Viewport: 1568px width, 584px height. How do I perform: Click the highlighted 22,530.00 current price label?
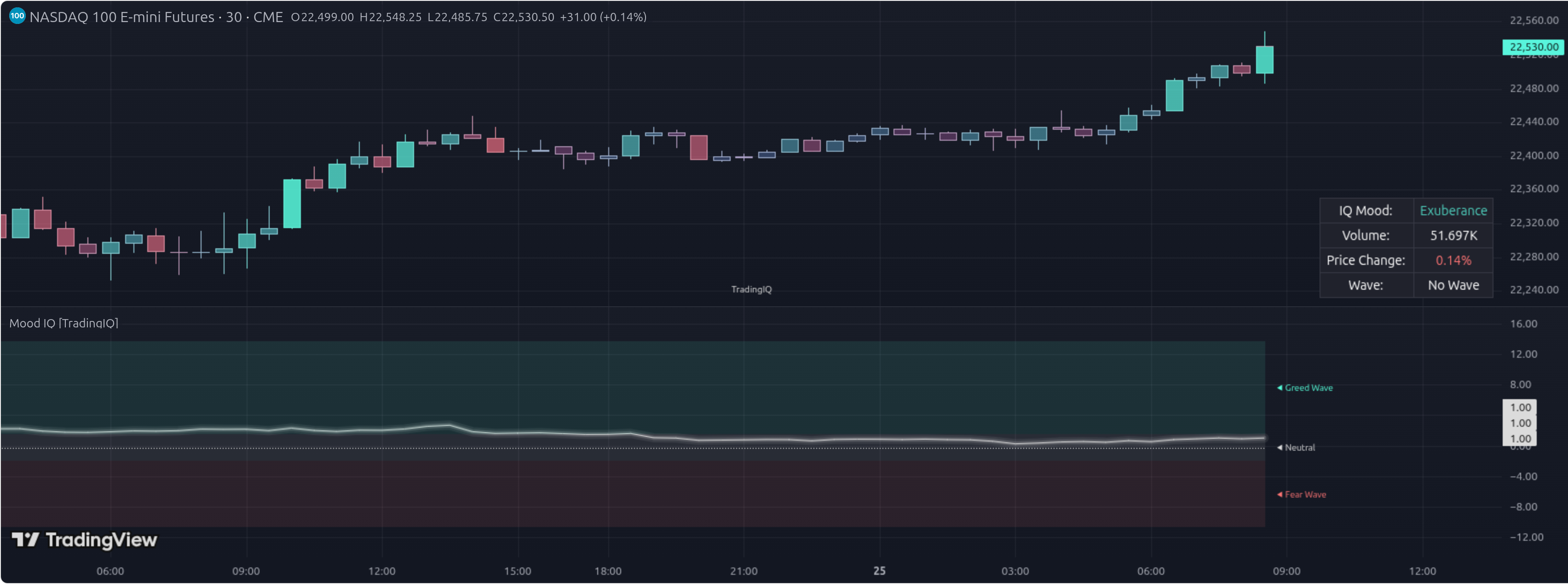pyautogui.click(x=1533, y=47)
